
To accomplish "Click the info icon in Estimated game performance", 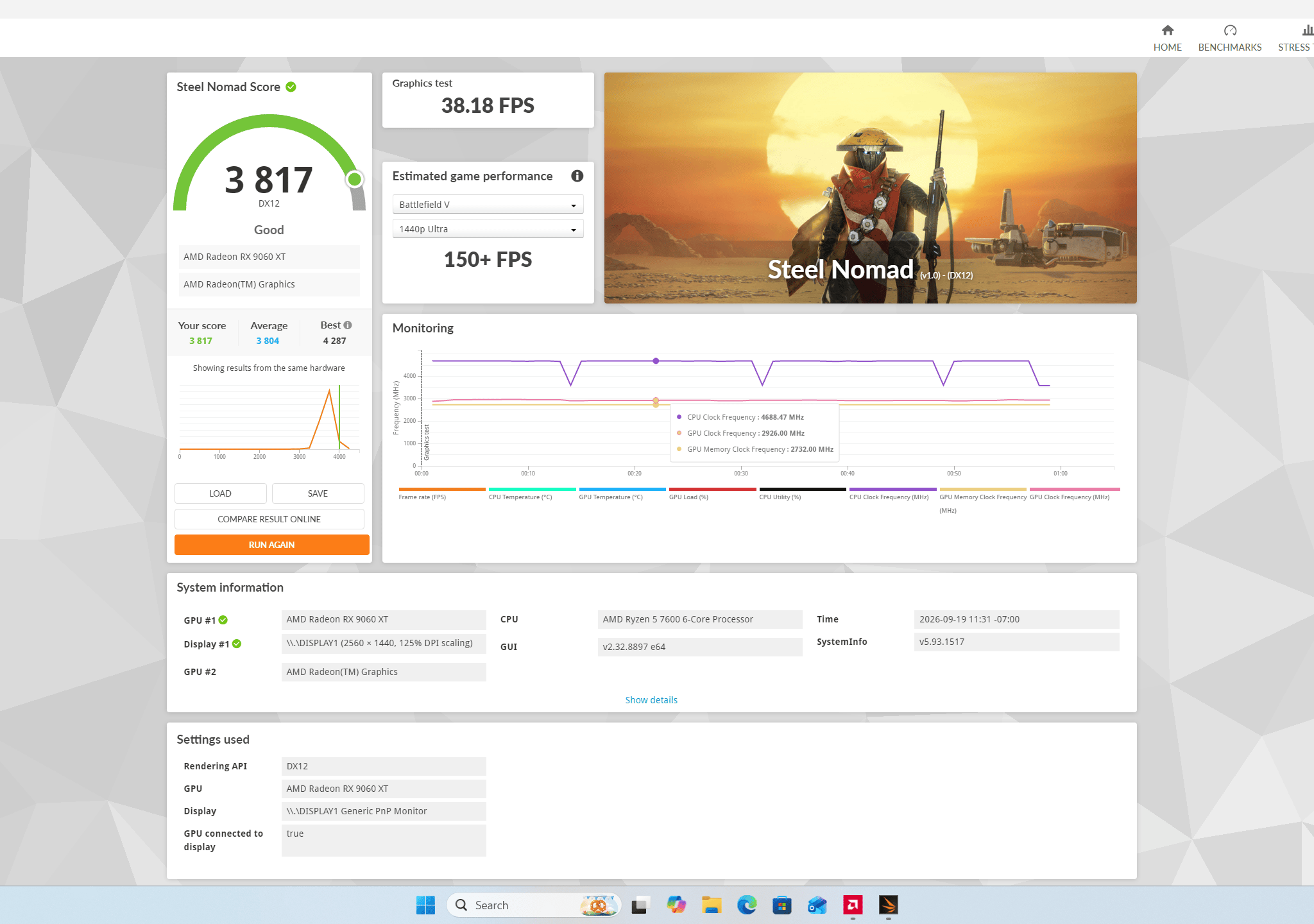I will point(577,176).
